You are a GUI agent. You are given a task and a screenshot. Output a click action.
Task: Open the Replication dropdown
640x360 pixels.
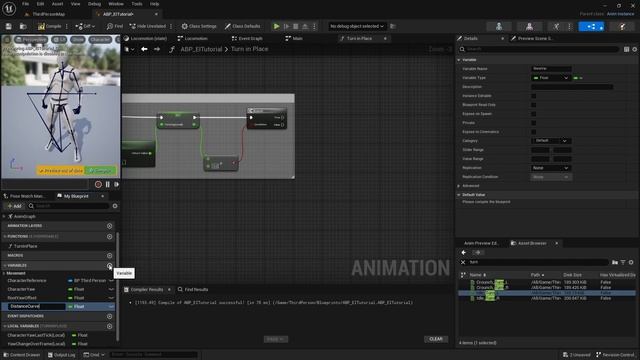[551, 168]
